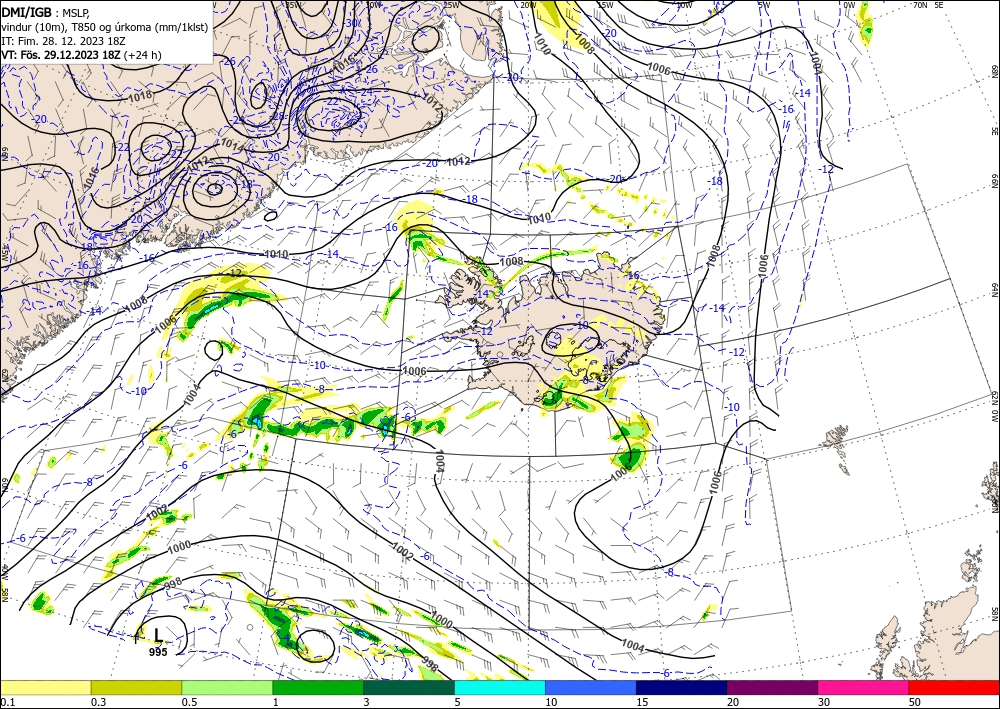Screen dimensions: 1000x709
Task: Click the "70N" latitude label at top right
Action: tap(920, 5)
